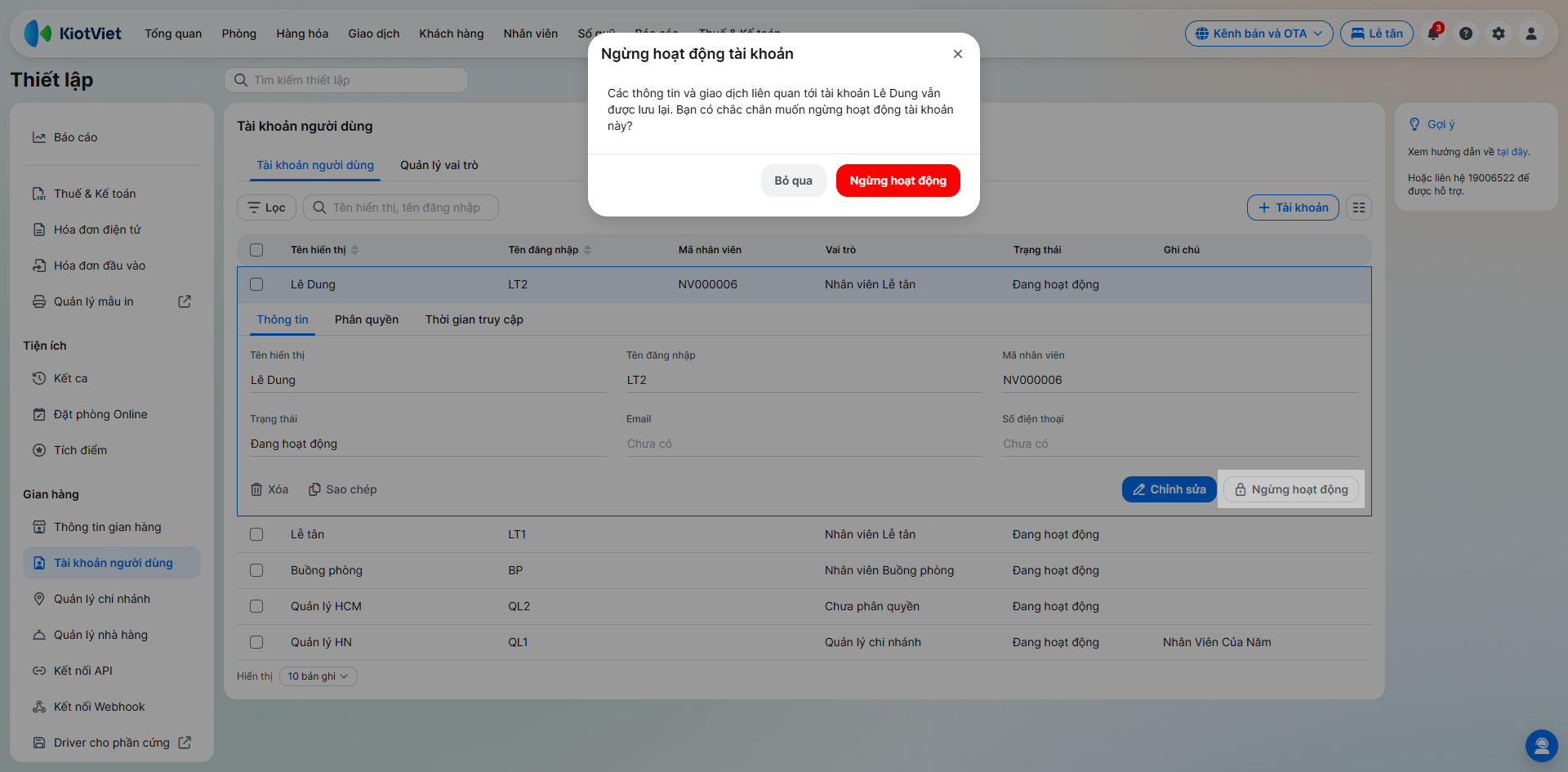Image resolution: width=1568 pixels, height=772 pixels.
Task: Open Kết ca sidebar item
Action: 112,378
